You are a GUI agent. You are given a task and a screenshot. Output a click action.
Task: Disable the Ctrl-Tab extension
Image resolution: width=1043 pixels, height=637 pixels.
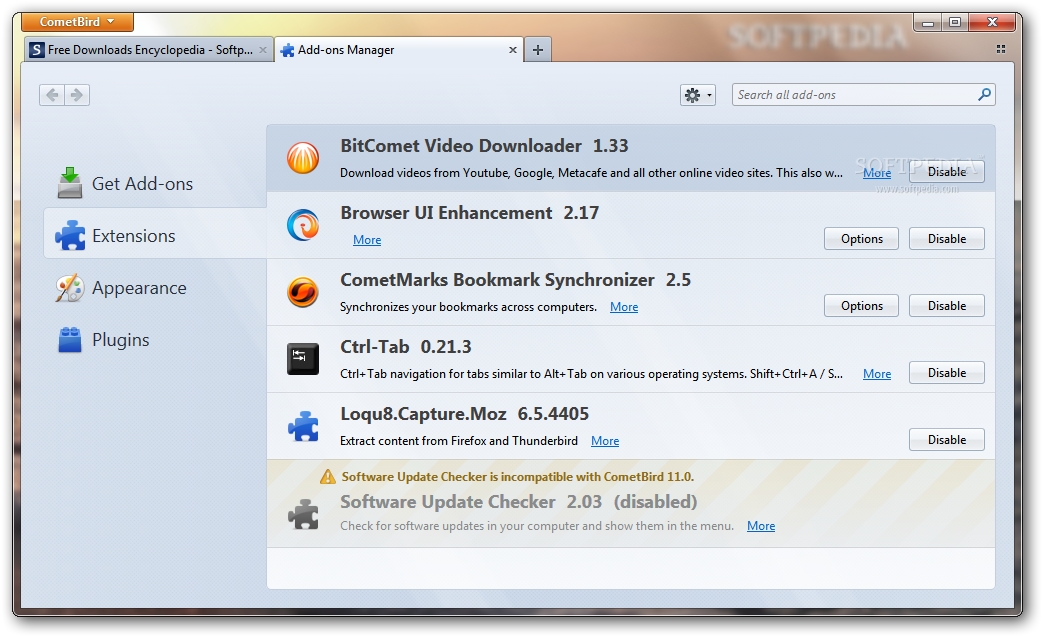click(947, 373)
